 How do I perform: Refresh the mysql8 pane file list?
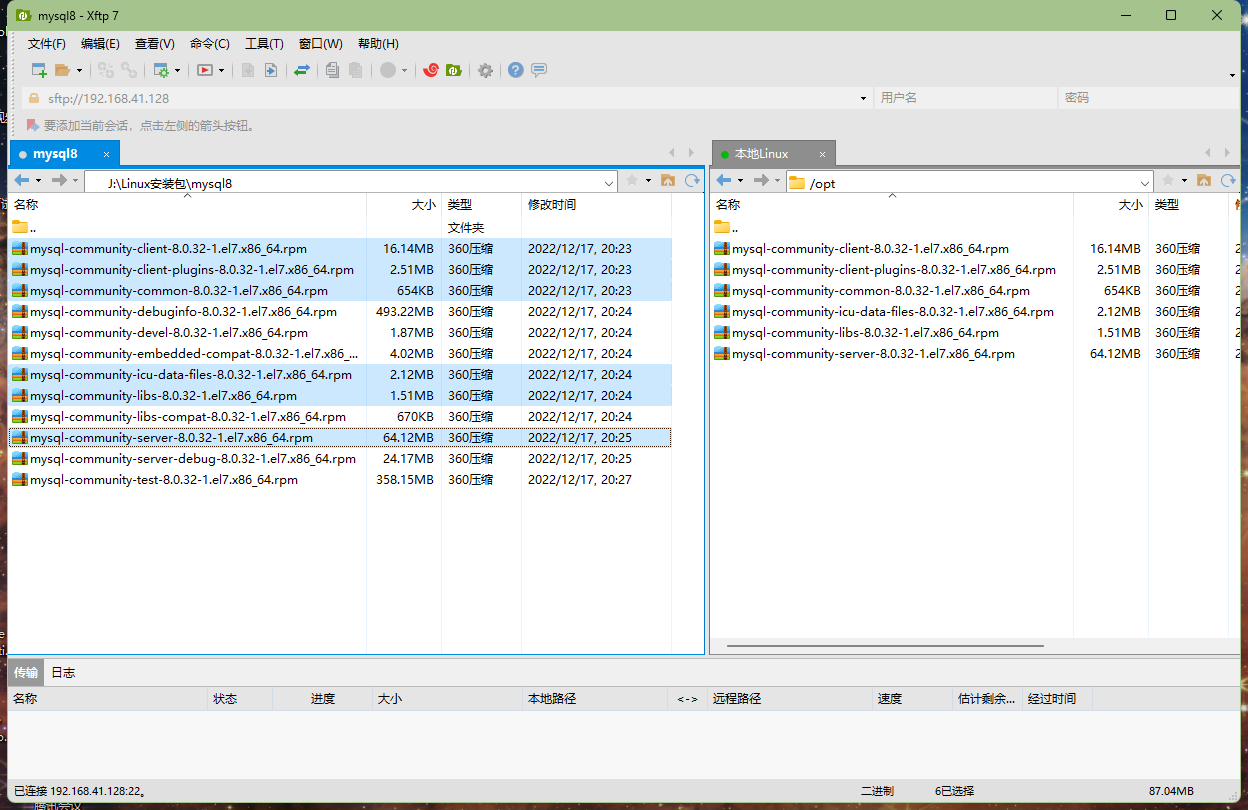coord(691,180)
